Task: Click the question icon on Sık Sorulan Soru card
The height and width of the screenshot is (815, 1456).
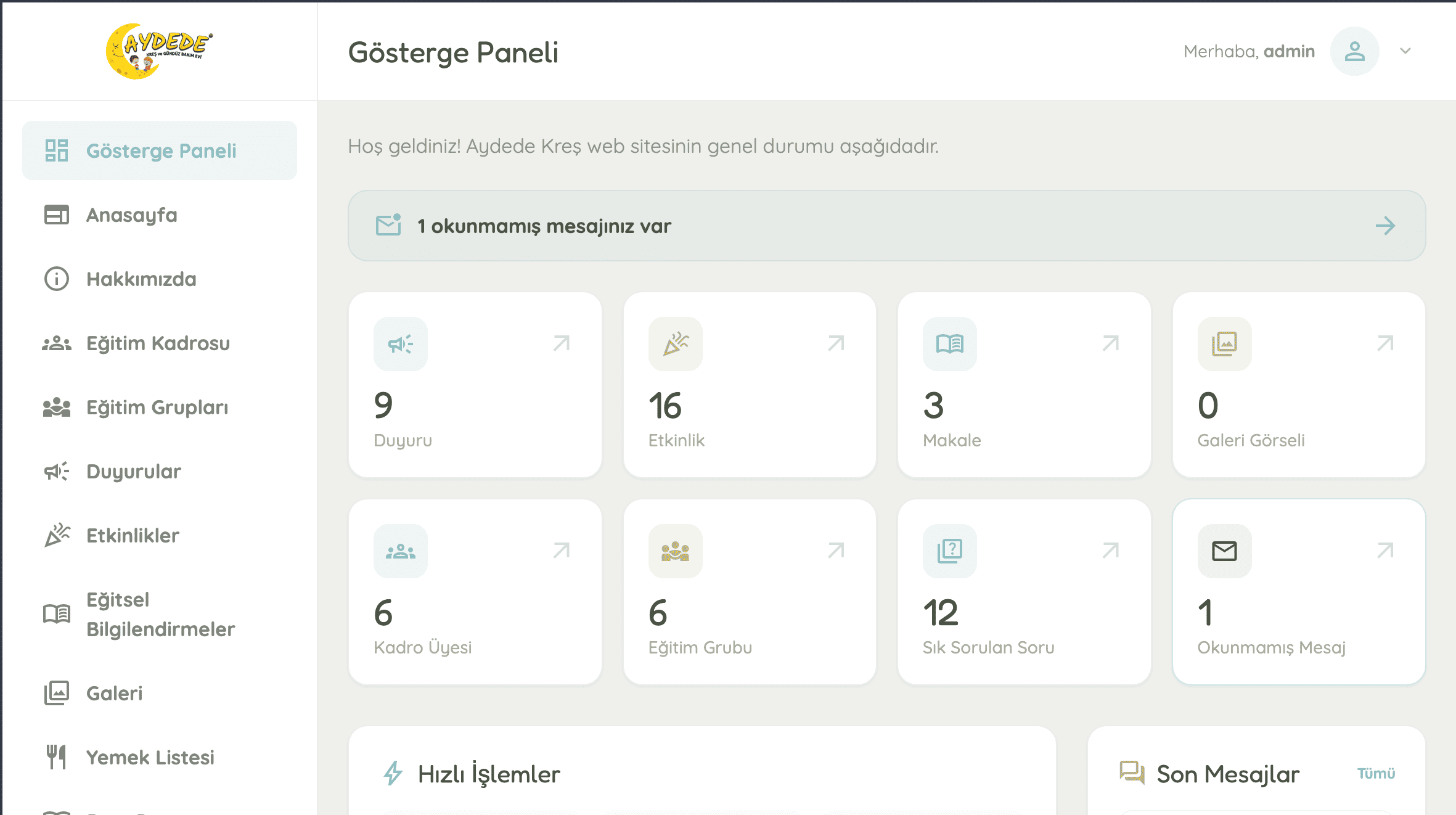Action: (x=950, y=551)
